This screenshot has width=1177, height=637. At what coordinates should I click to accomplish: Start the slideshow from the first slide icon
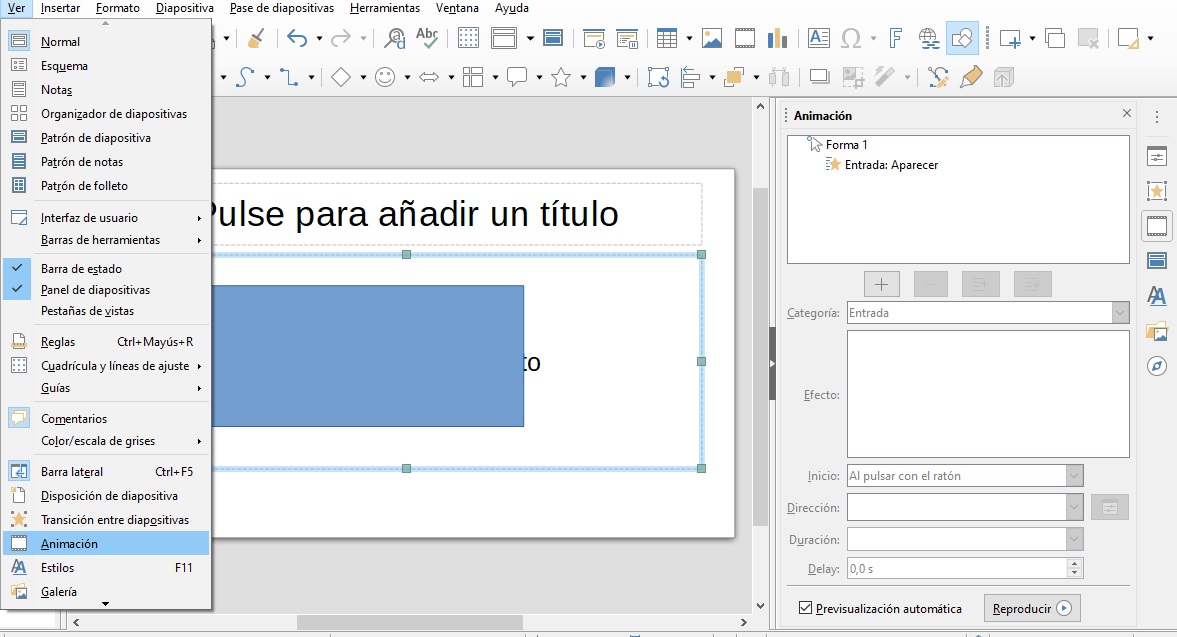(x=595, y=38)
